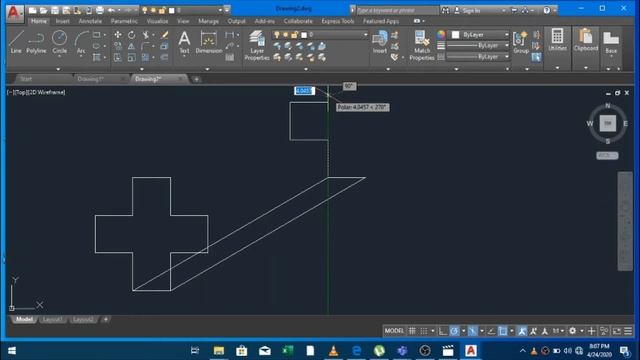Toggle snap mode in status bar
The width and height of the screenshot is (640, 360).
click(424, 331)
